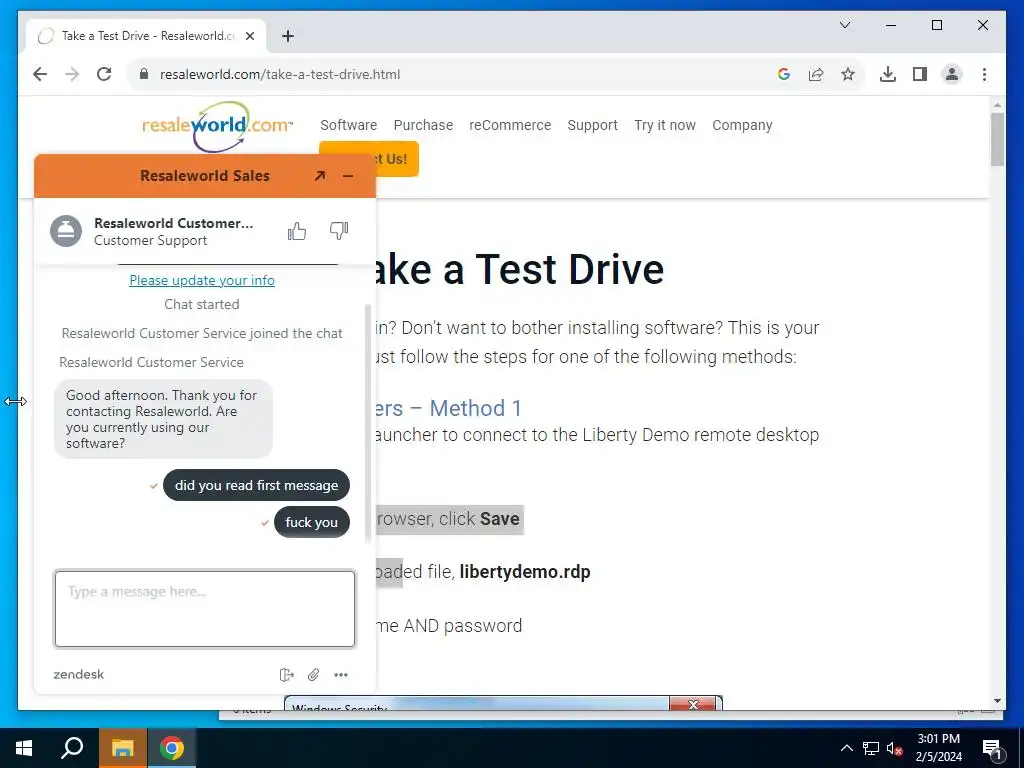Click the Method 1 heading link
The image size is (1024, 768).
click(449, 408)
